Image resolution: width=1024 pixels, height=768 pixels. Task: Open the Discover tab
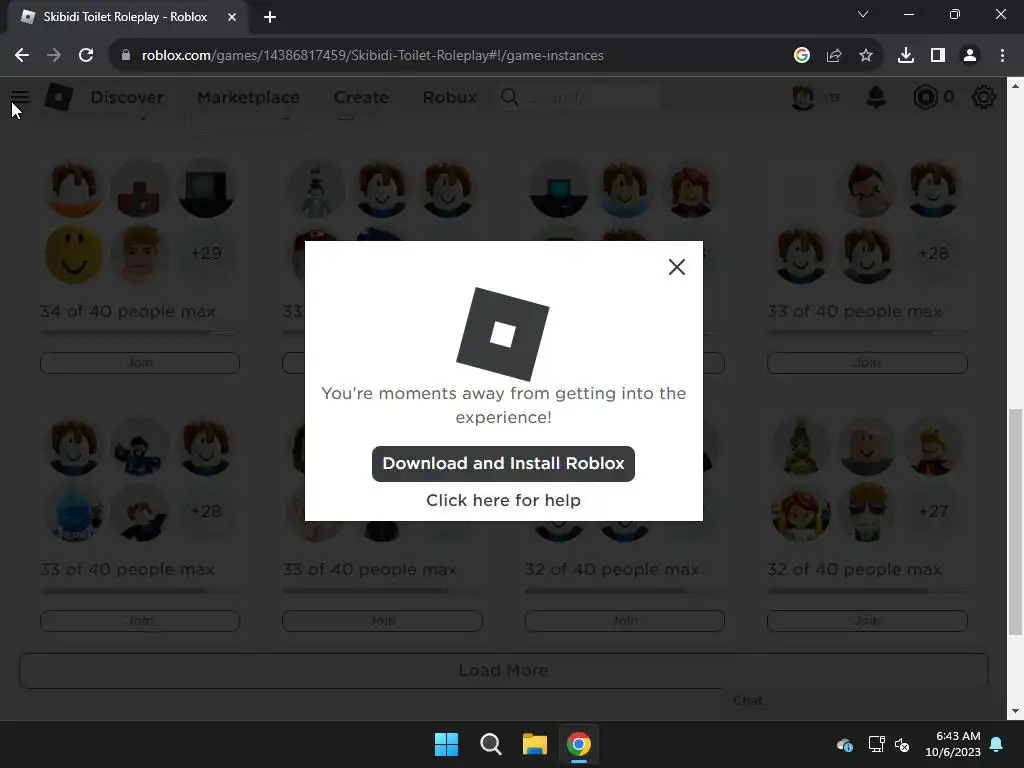click(127, 97)
